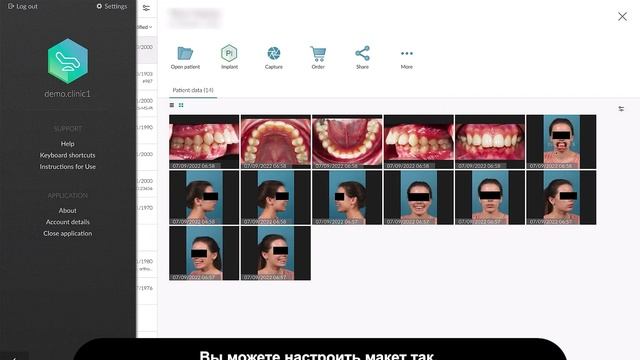
Task: Click the Open patient folder icon
Action: click(x=185, y=53)
